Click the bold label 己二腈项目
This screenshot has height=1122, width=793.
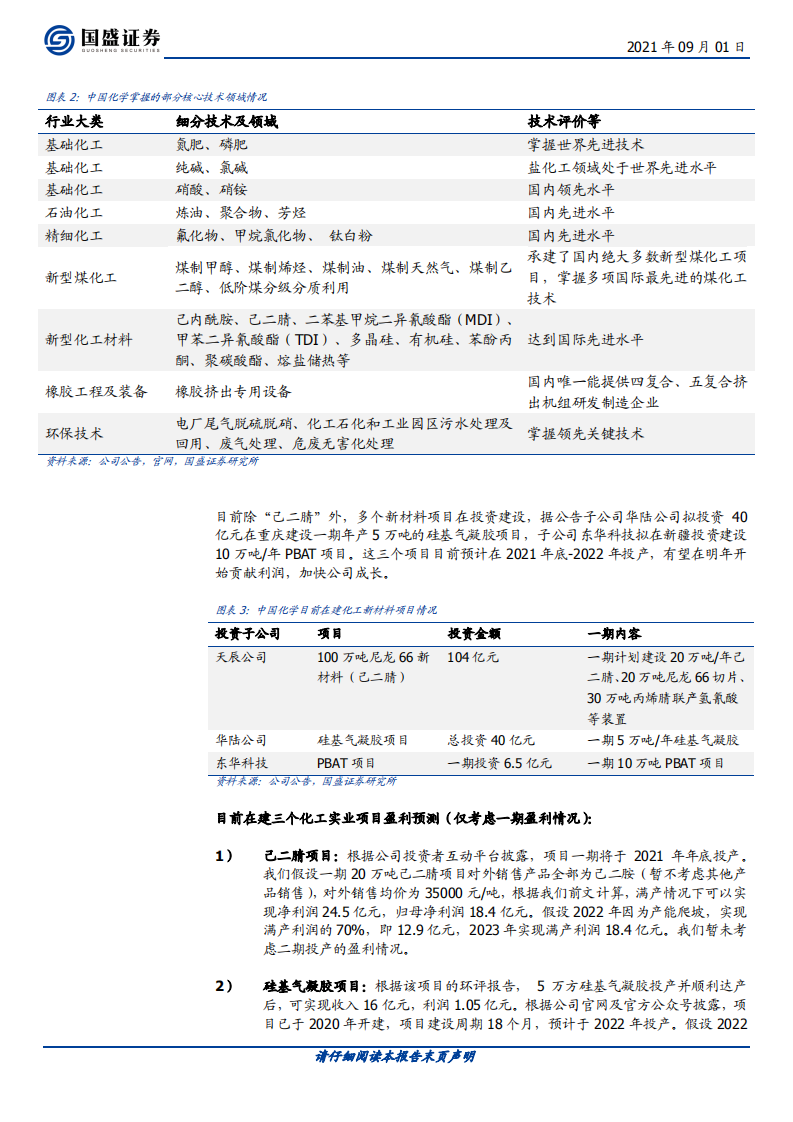[x=301, y=855]
